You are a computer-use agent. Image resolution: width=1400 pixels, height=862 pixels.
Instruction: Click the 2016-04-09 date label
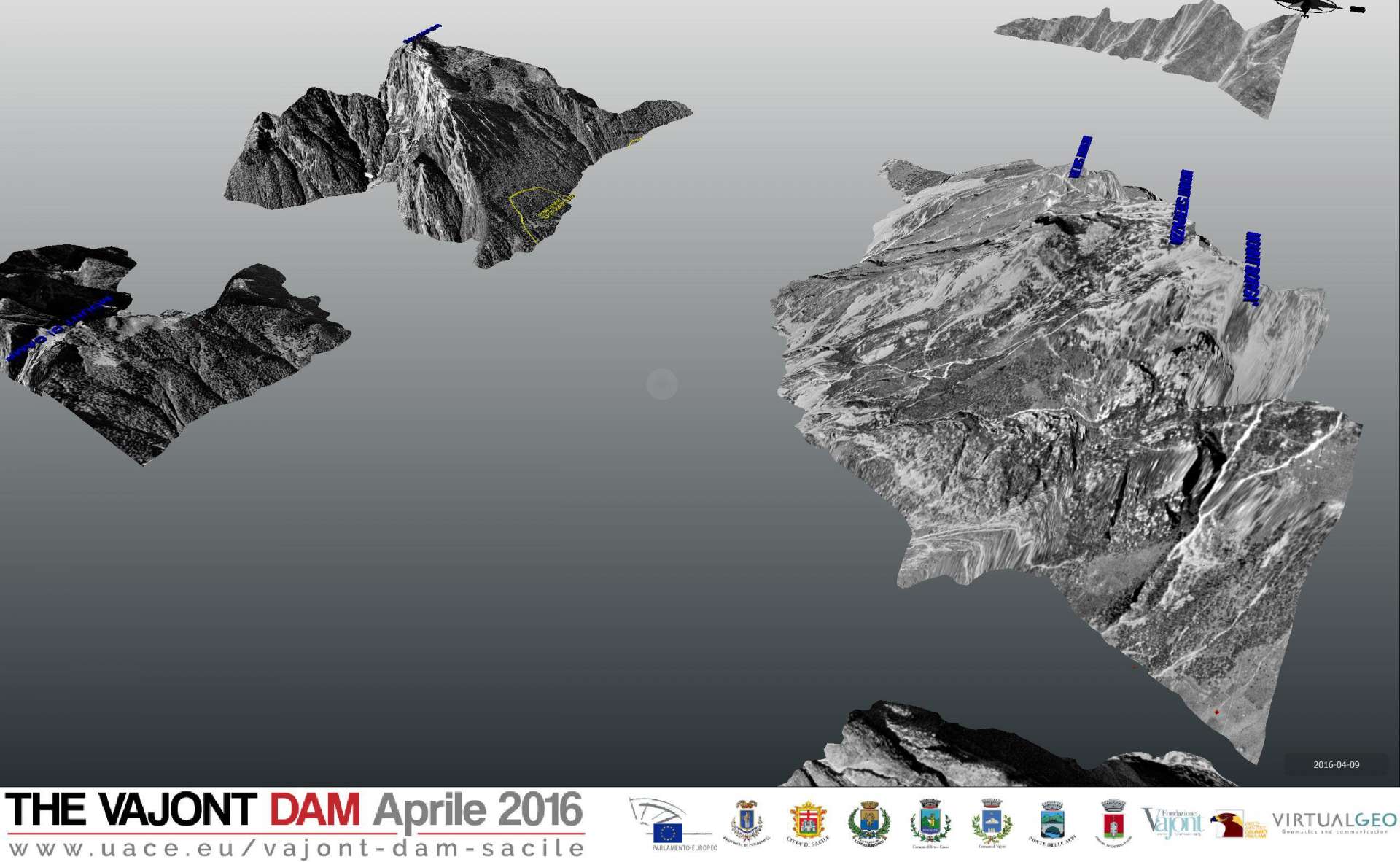coord(1336,764)
